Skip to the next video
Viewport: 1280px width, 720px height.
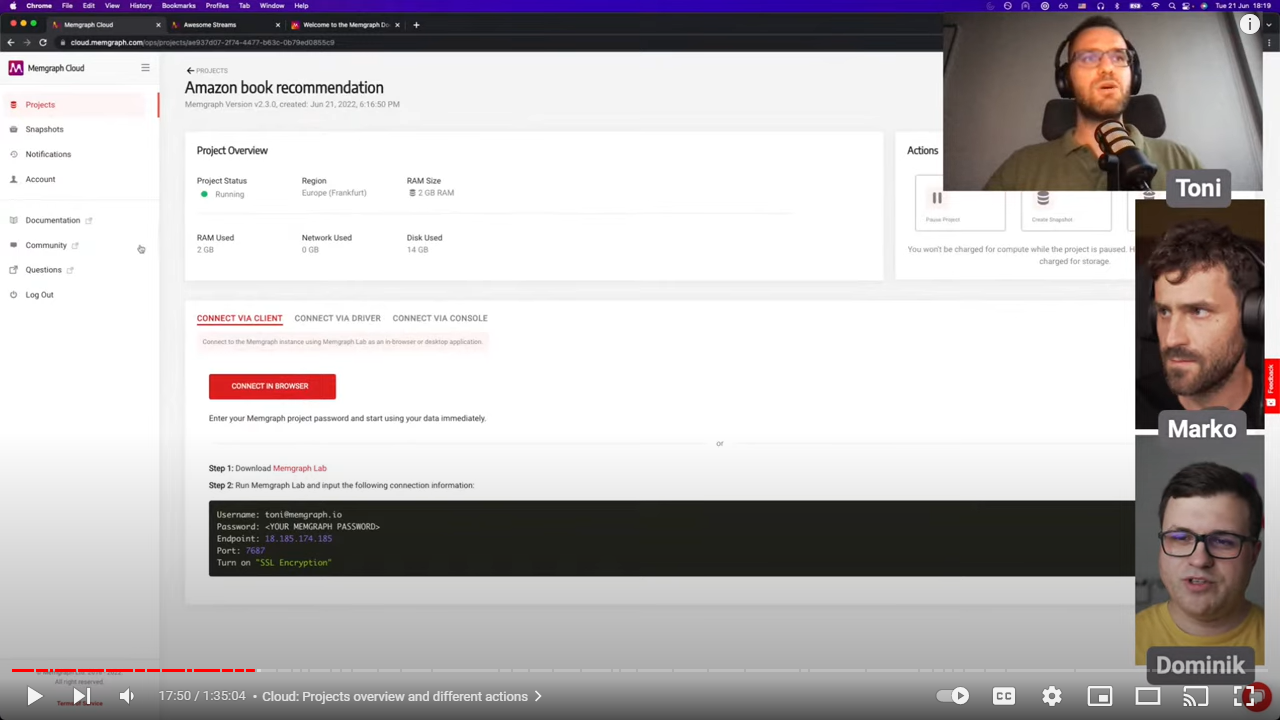click(x=82, y=696)
